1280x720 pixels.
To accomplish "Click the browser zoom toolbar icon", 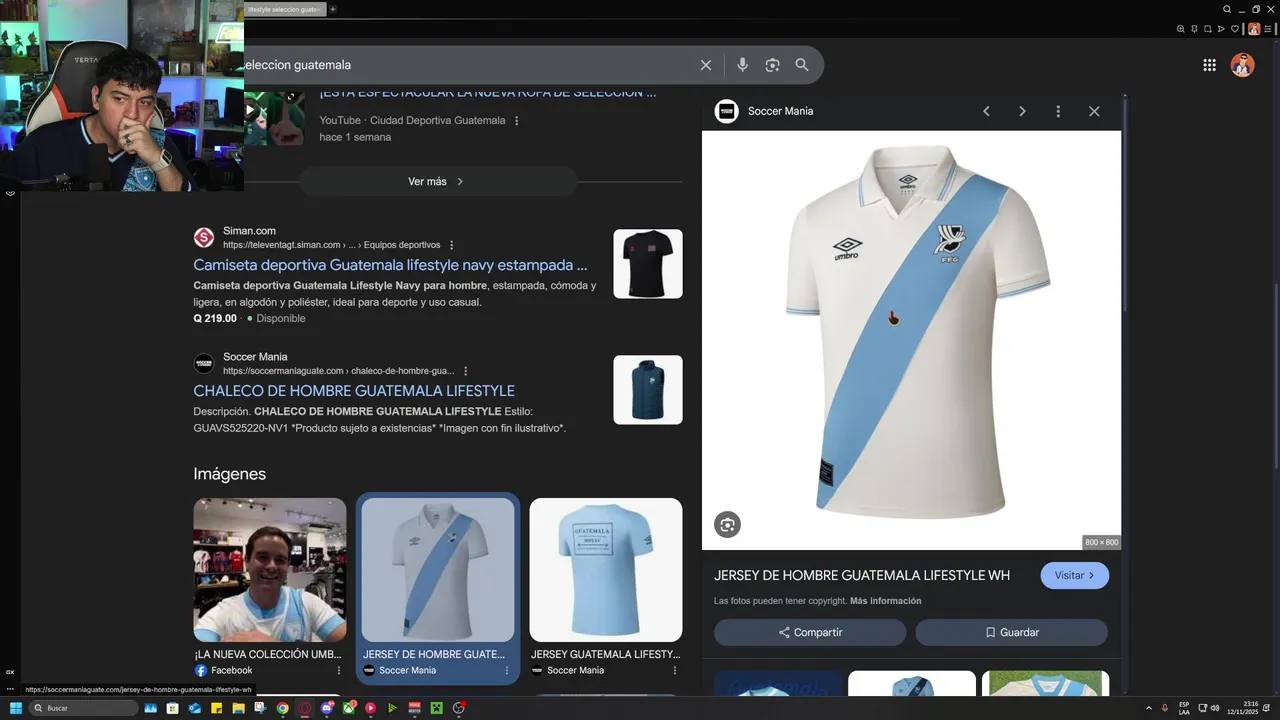I will click(1182, 29).
